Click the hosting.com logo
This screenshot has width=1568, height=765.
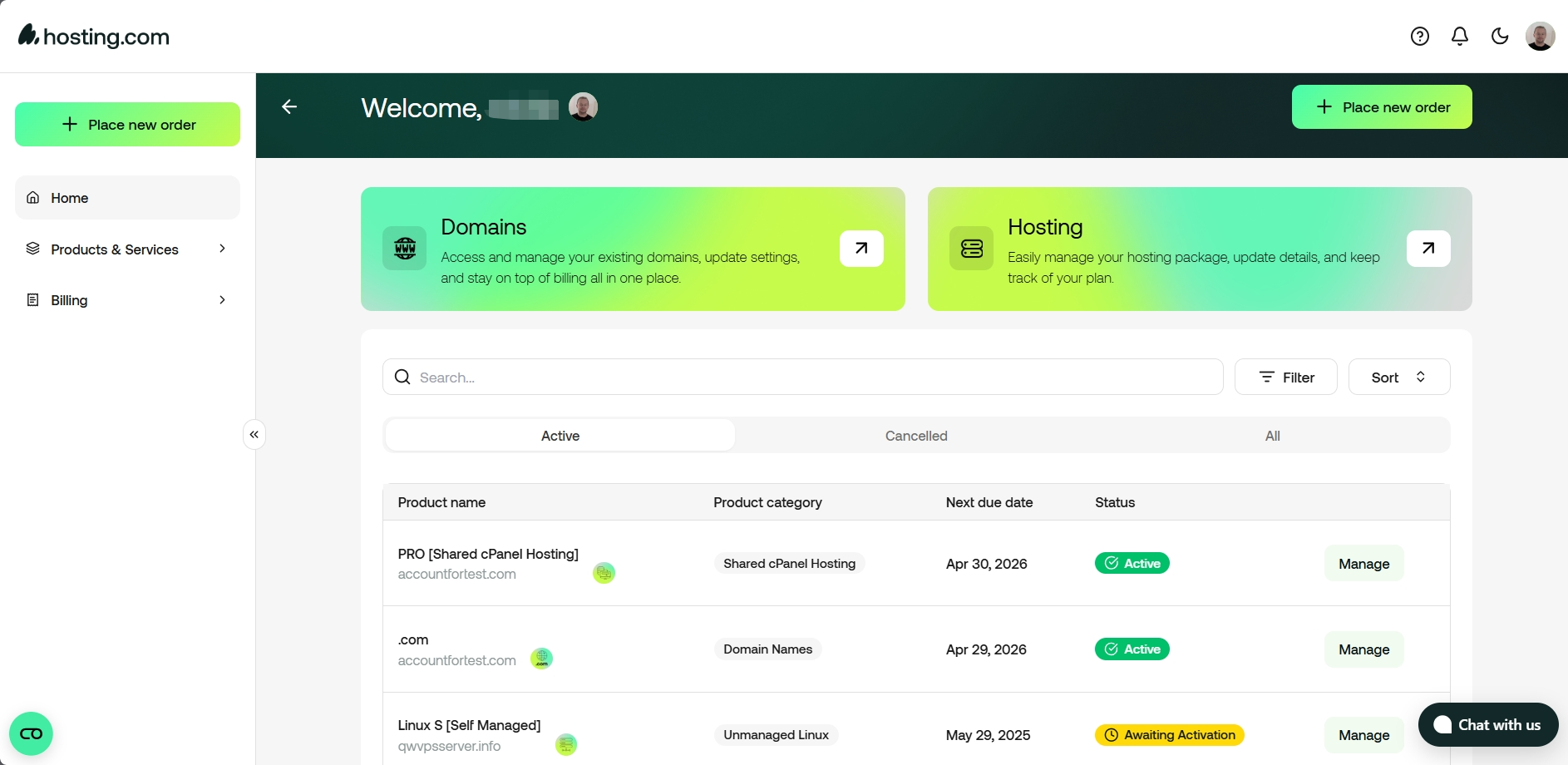[94, 37]
